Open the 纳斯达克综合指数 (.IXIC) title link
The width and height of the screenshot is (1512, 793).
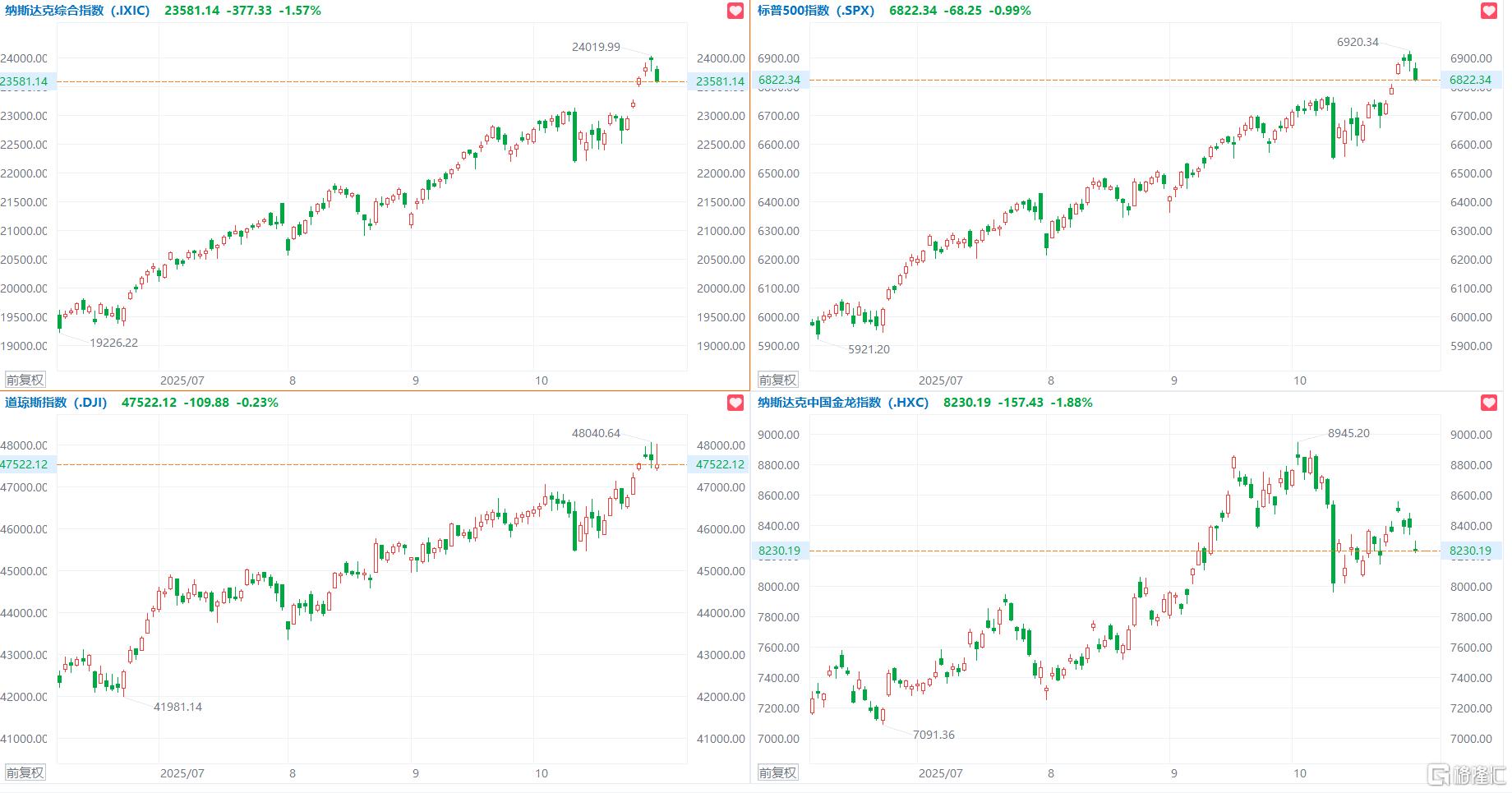(x=78, y=11)
